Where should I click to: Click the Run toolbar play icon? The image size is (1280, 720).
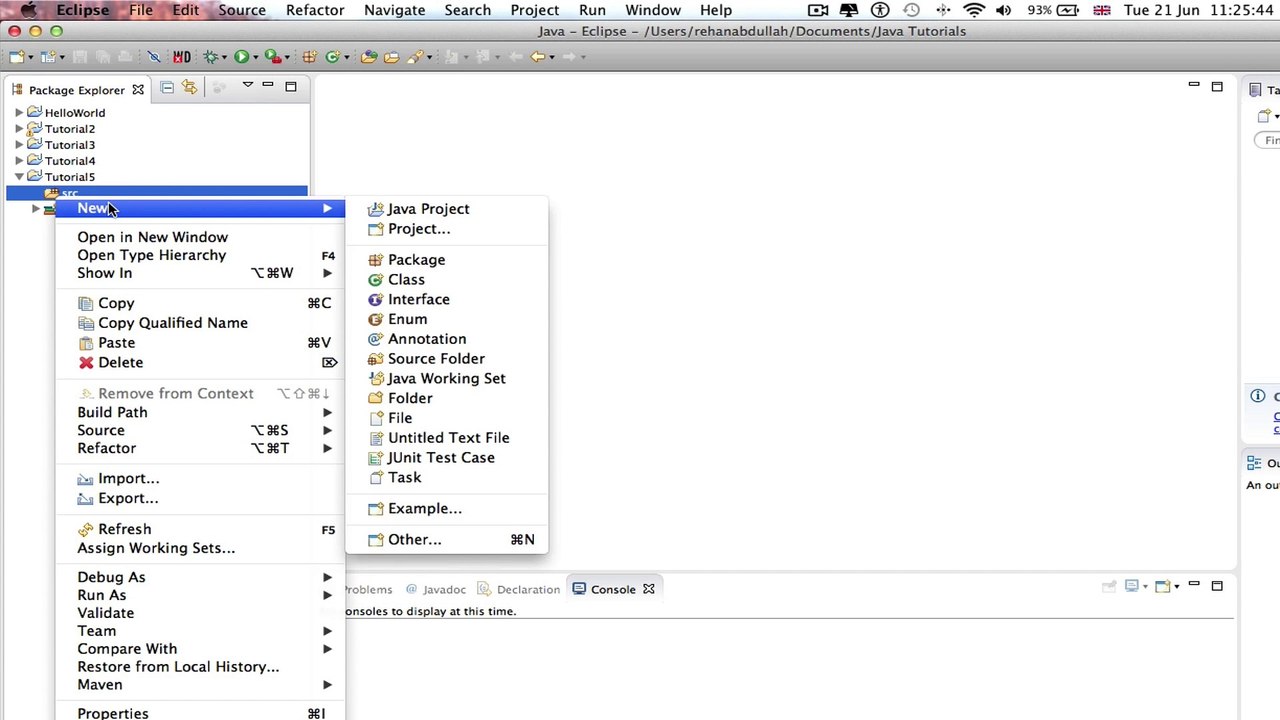click(x=241, y=57)
